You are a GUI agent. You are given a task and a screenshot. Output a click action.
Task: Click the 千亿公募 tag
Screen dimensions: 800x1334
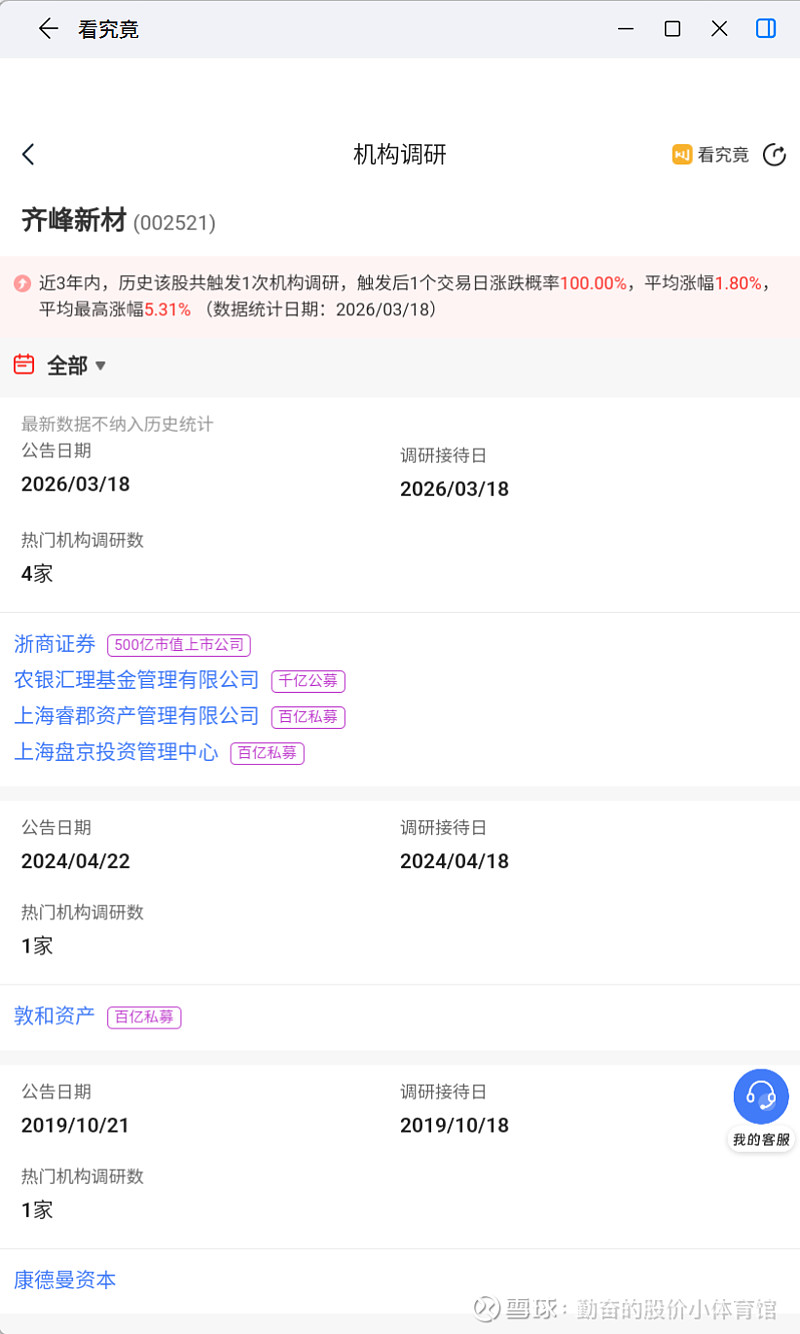pyautogui.click(x=308, y=681)
